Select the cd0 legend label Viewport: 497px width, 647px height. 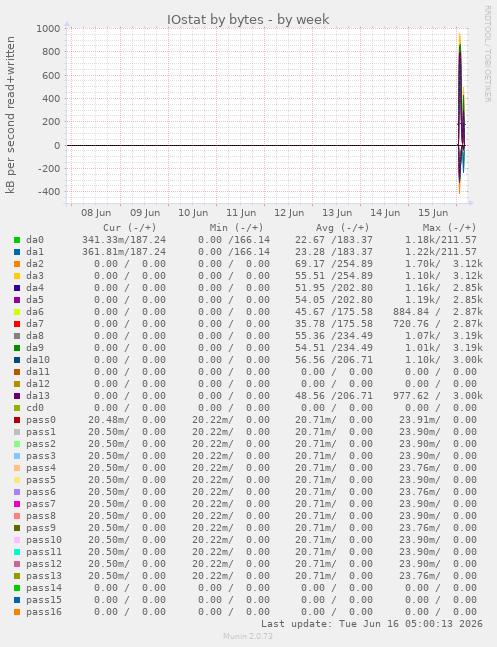click(x=35, y=408)
